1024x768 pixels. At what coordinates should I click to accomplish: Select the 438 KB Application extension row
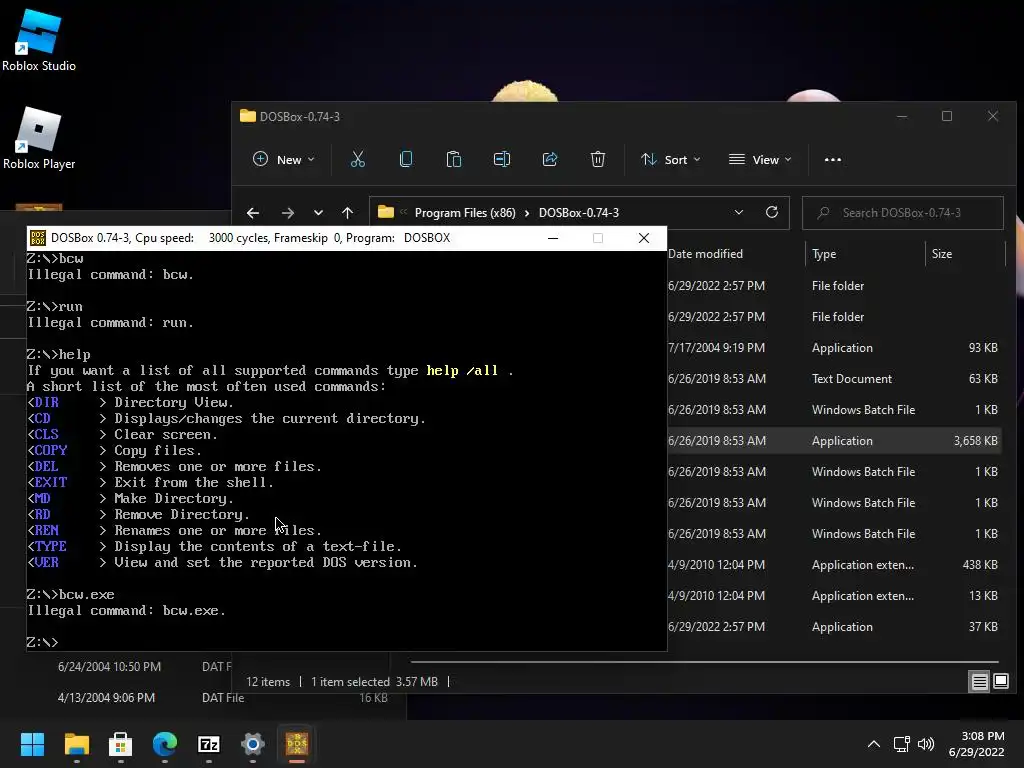tap(836, 565)
